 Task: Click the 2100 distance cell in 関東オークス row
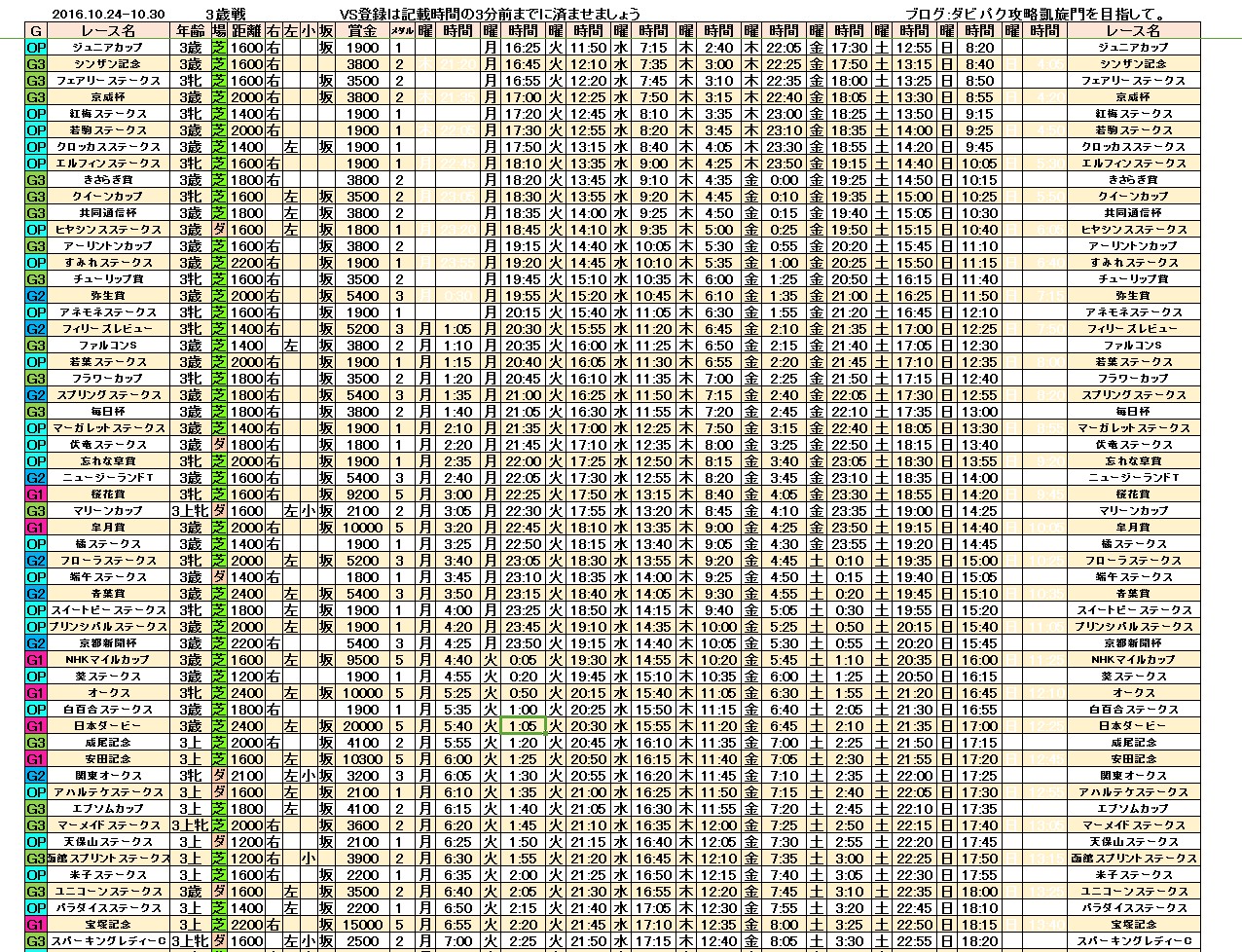pyautogui.click(x=246, y=776)
